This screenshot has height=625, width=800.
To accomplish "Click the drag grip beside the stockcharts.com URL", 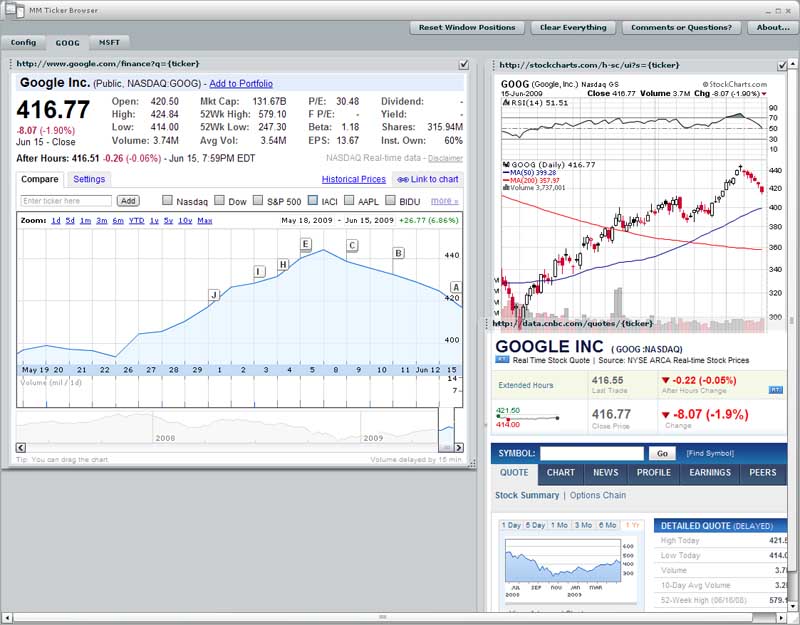I will [x=494, y=65].
